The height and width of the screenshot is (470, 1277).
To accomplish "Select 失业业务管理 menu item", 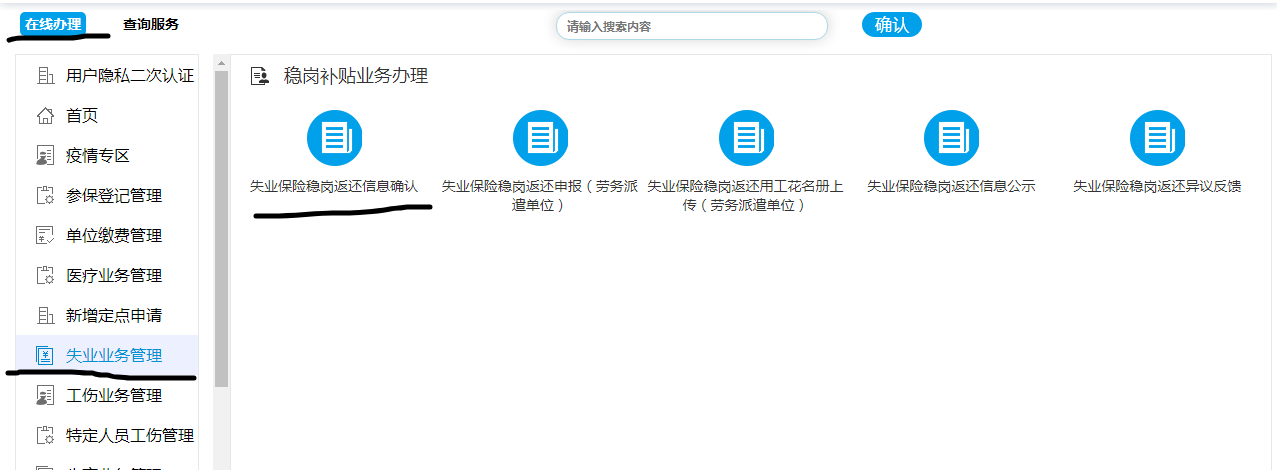I will tap(113, 356).
